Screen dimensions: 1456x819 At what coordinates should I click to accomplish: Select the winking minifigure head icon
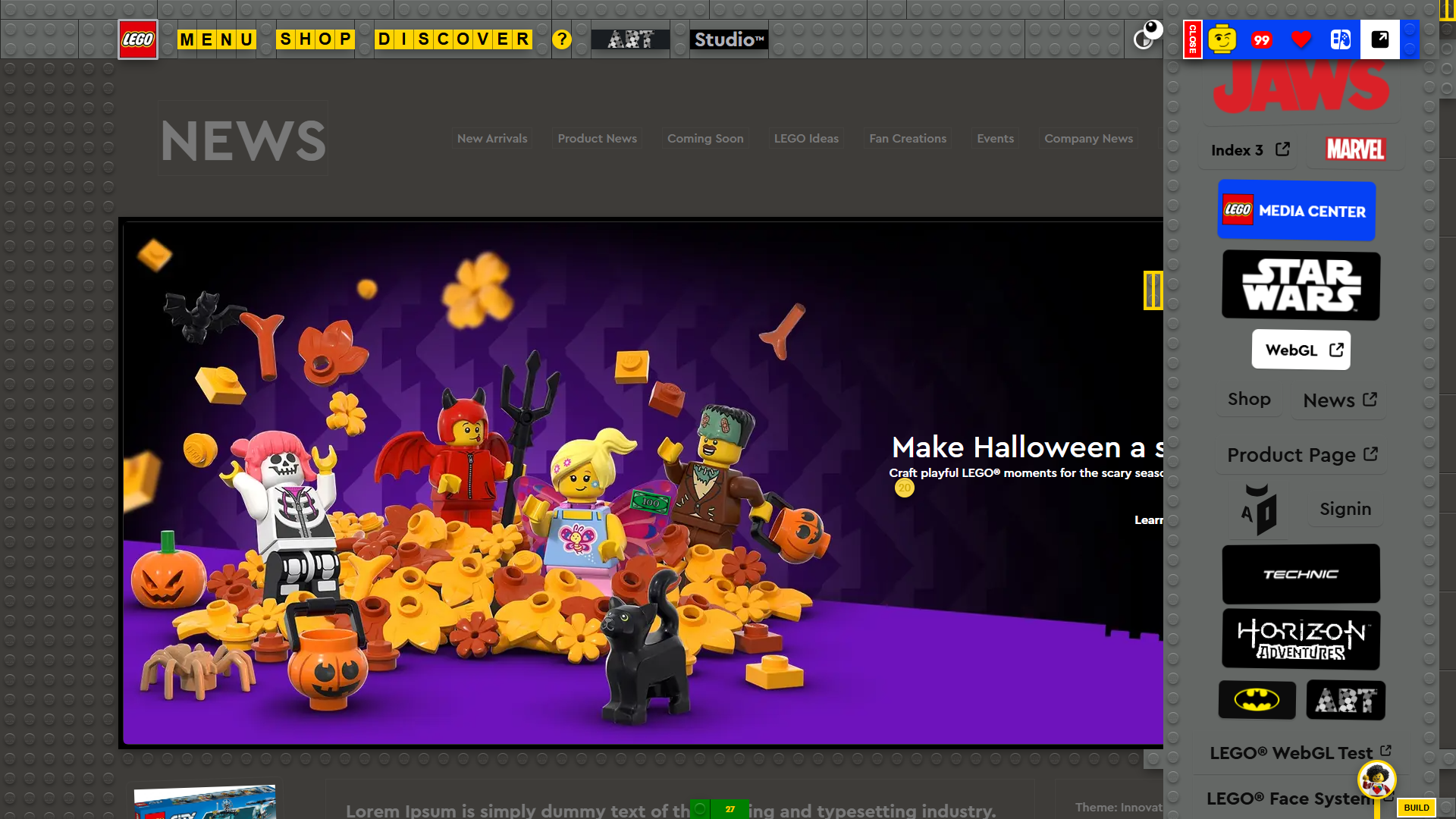(1222, 39)
